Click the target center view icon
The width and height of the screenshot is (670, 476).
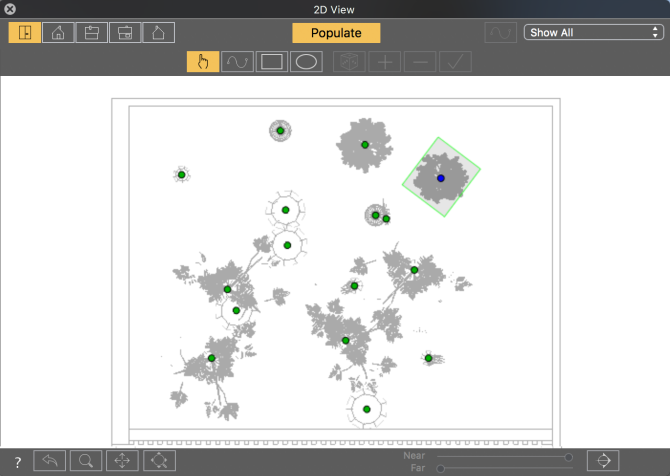603,461
